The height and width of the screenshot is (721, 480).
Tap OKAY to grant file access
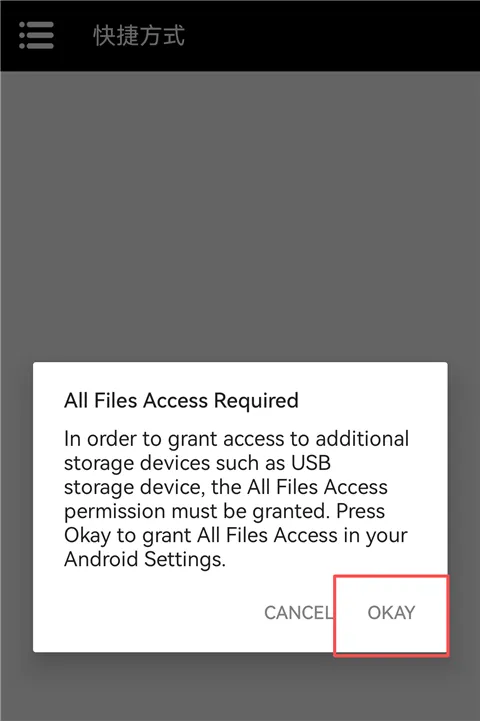[x=391, y=613]
